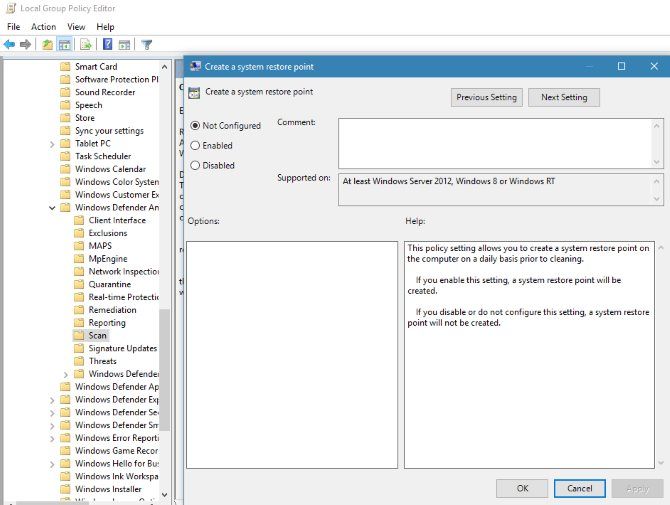The width and height of the screenshot is (670, 505).
Task: Select the Speech tree item
Action: pyautogui.click(x=88, y=105)
